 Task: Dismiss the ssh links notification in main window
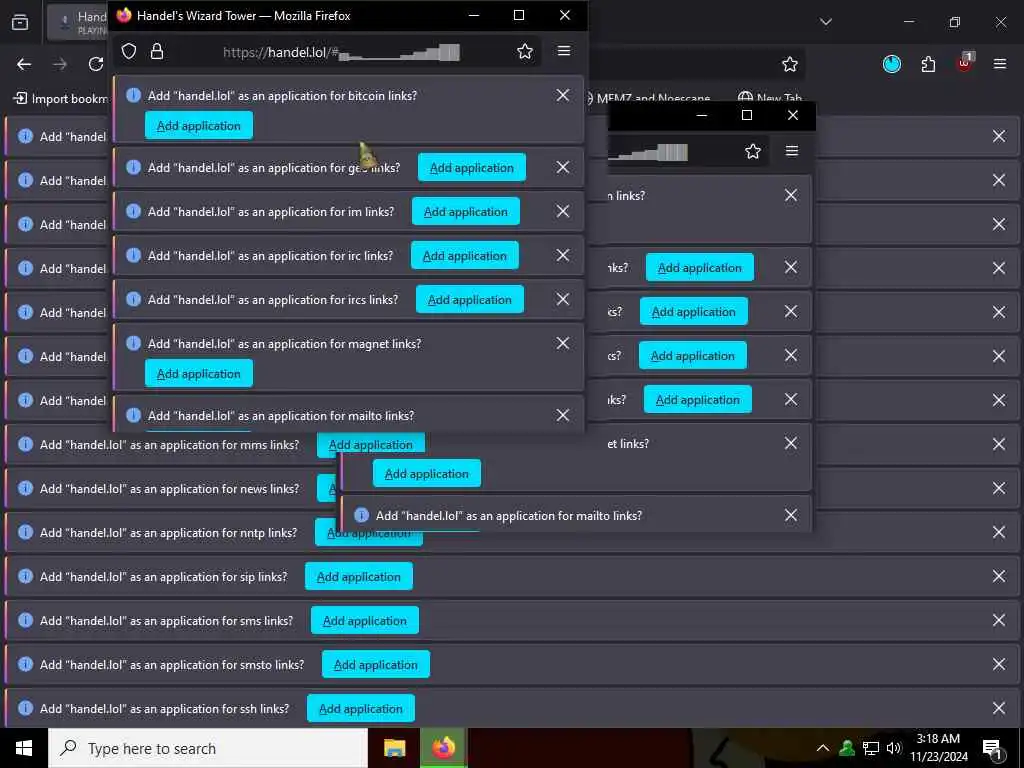coord(999,708)
